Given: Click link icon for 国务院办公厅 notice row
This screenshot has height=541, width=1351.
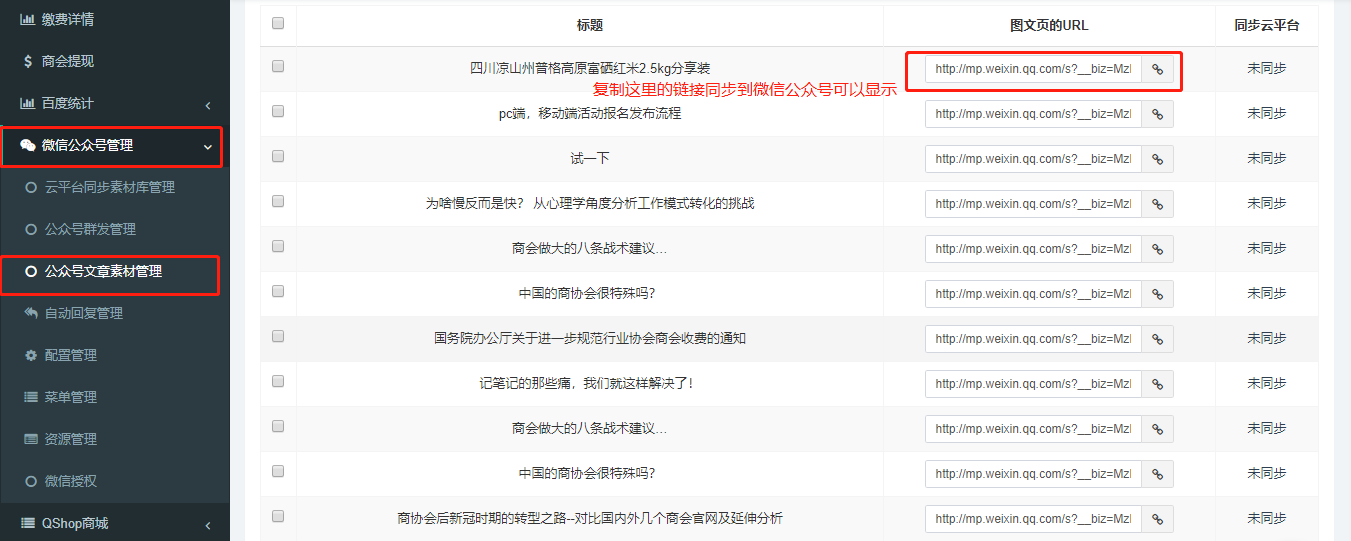Looking at the screenshot, I should coord(1157,339).
